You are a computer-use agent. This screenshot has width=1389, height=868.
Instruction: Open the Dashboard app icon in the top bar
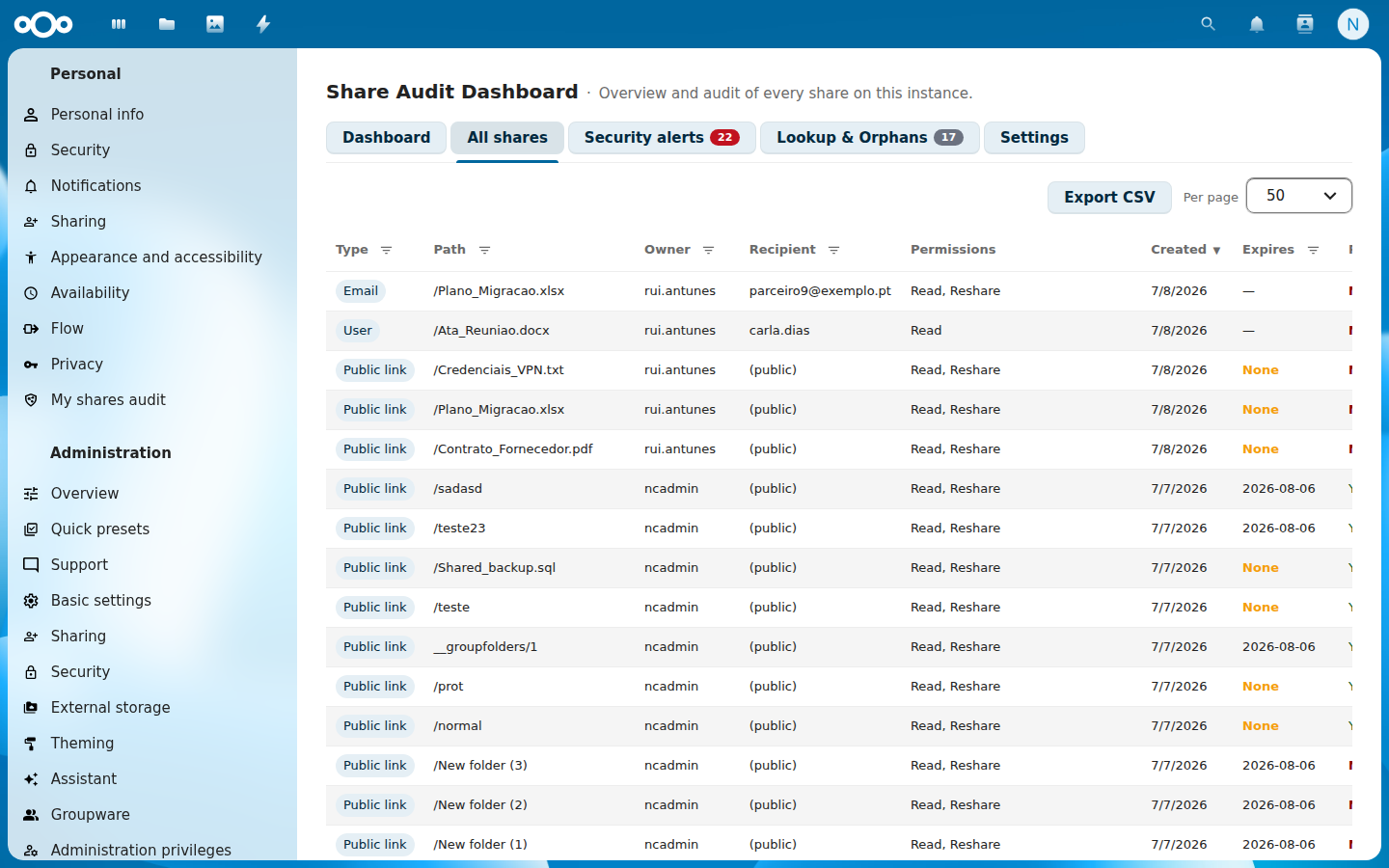point(119,24)
